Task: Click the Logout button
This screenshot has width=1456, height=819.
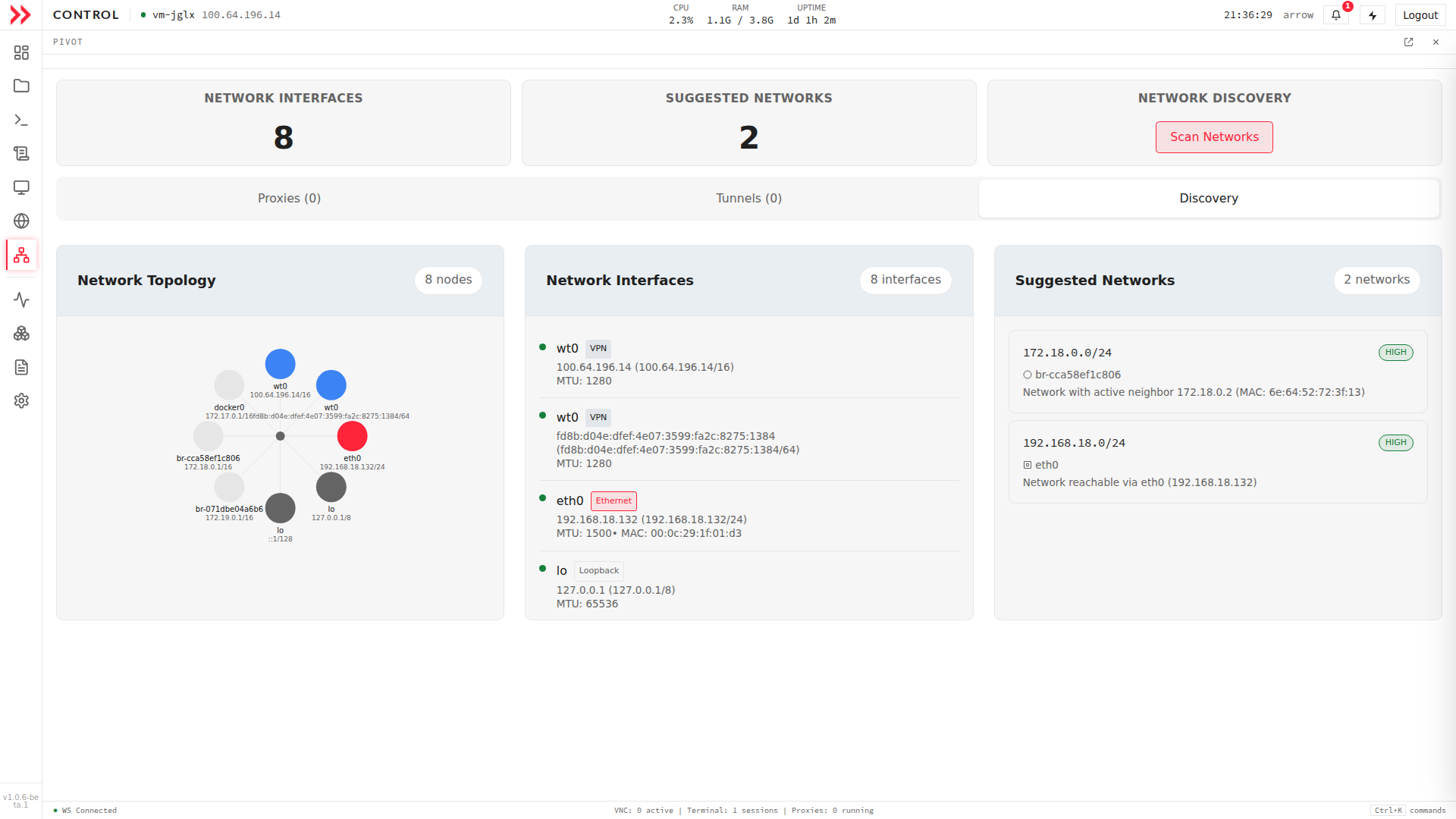Action: point(1420,15)
